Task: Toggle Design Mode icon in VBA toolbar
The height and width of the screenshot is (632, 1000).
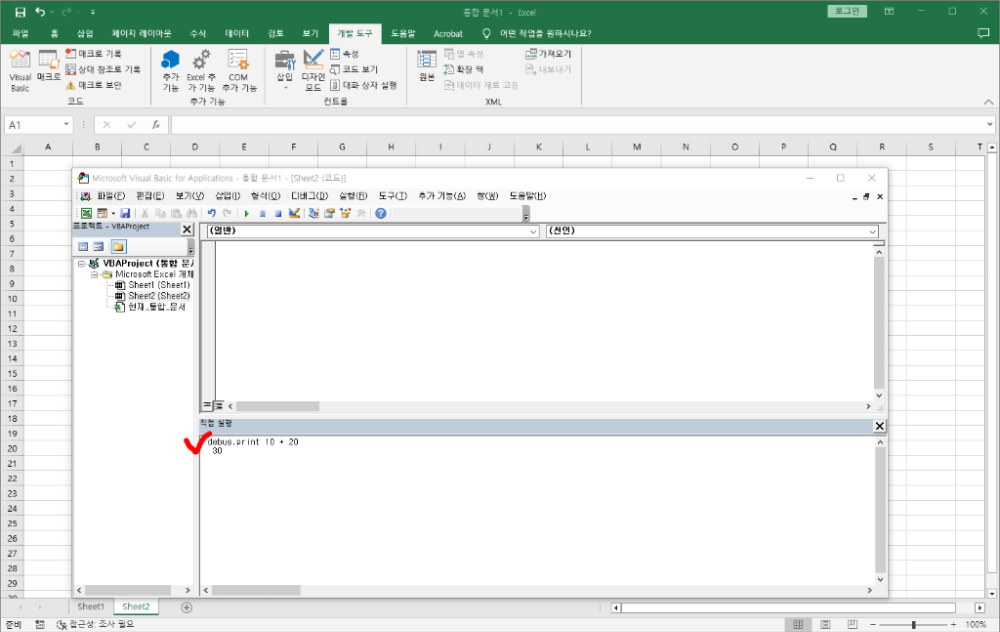Action: (294, 213)
